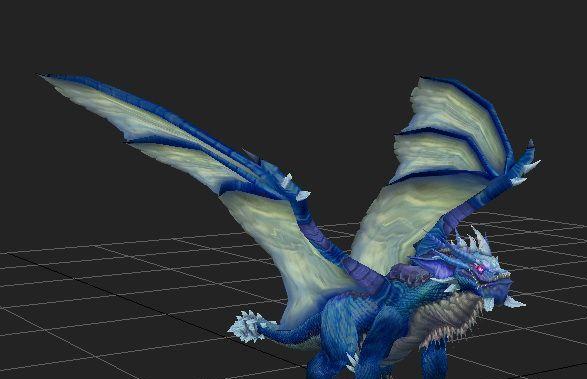Select the spiked icy tail club
587x379 pixels.
coord(246,326)
